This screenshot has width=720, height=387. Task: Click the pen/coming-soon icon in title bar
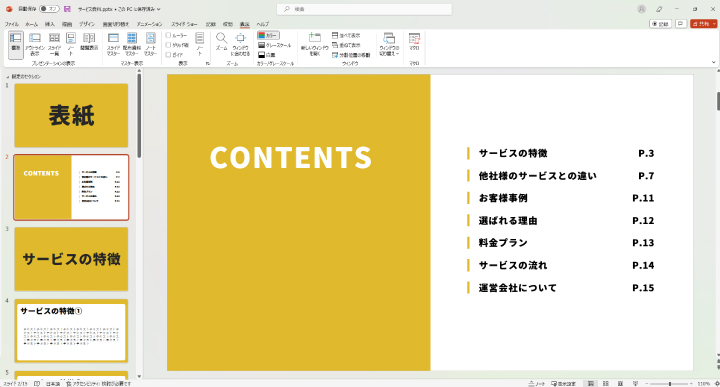pos(659,9)
